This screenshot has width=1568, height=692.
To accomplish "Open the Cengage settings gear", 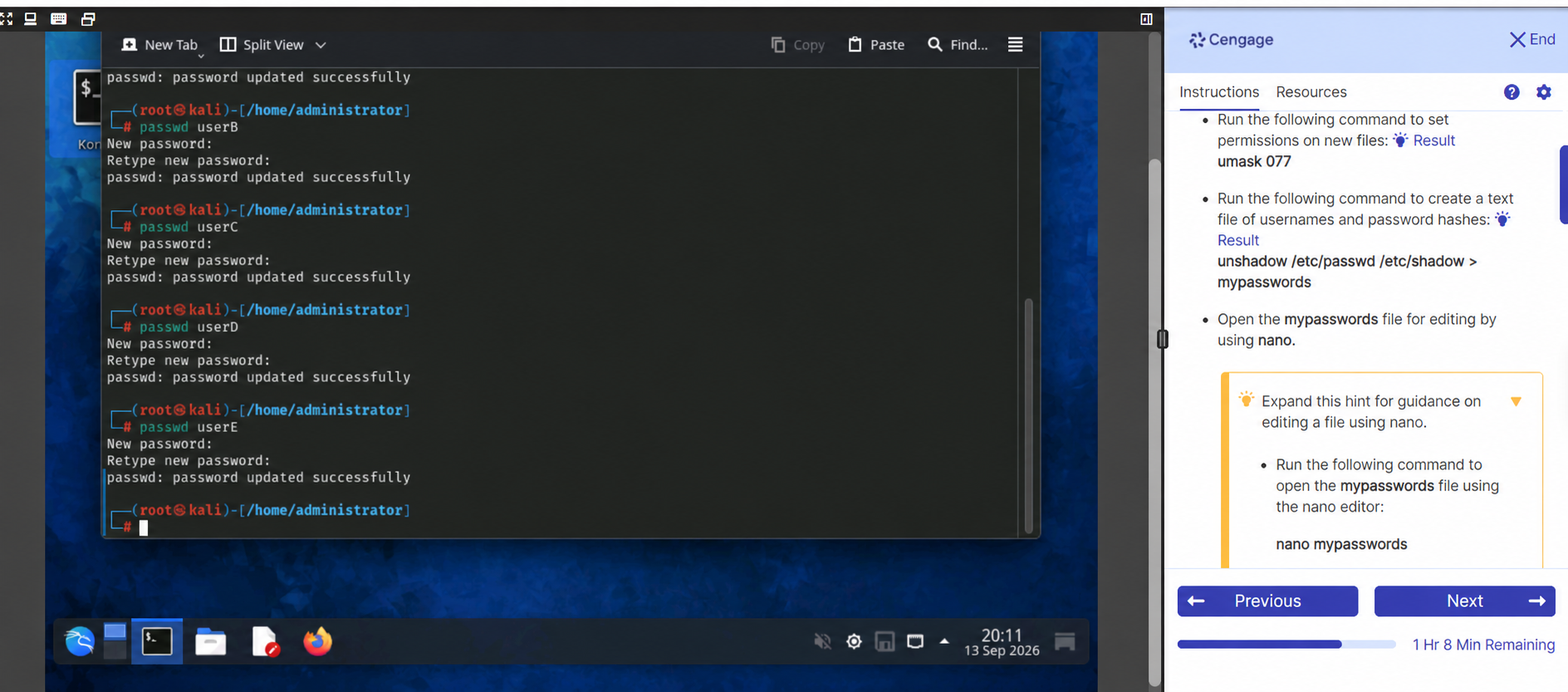I will coord(1544,92).
